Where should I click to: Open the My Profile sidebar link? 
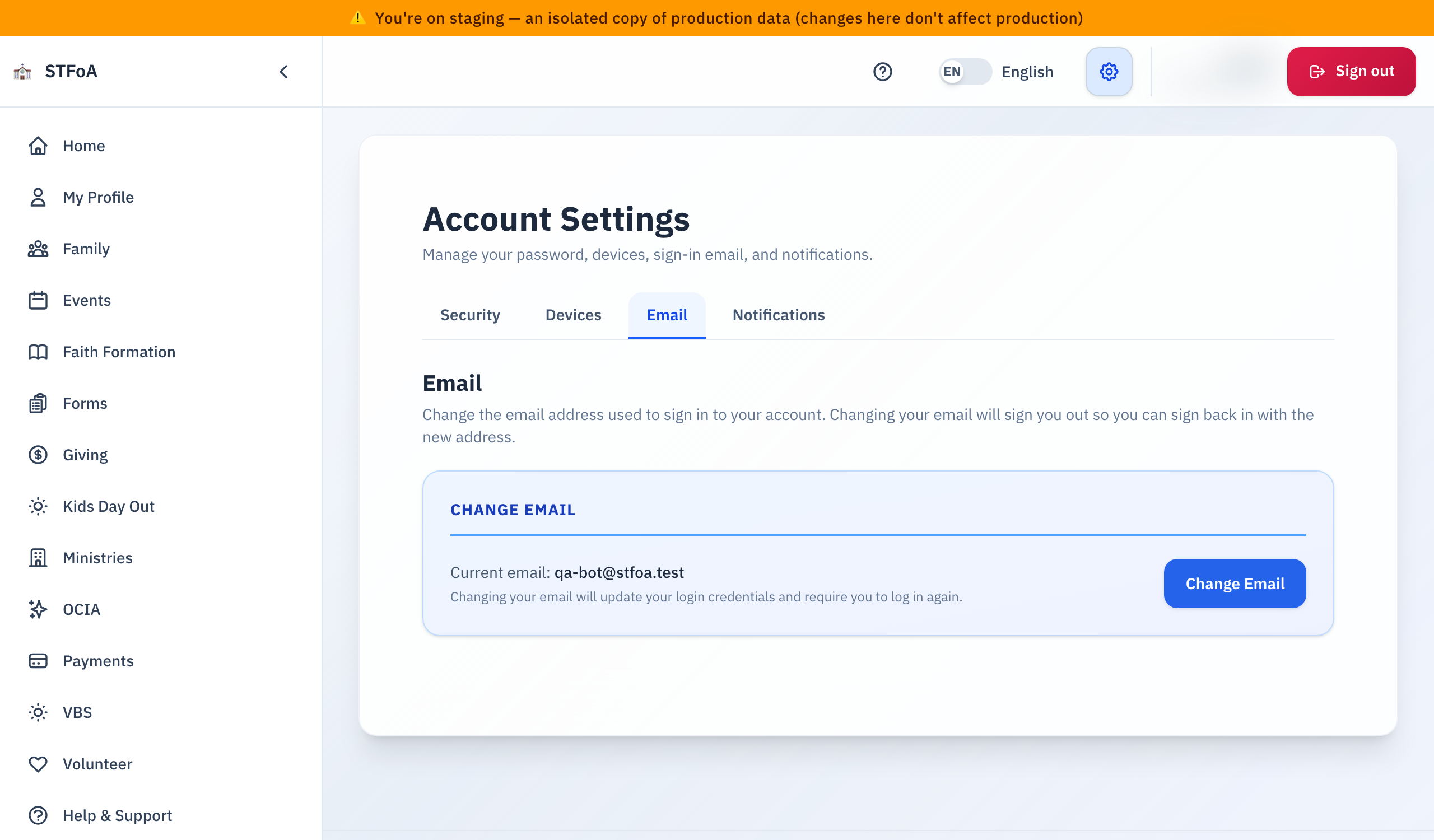(99, 197)
